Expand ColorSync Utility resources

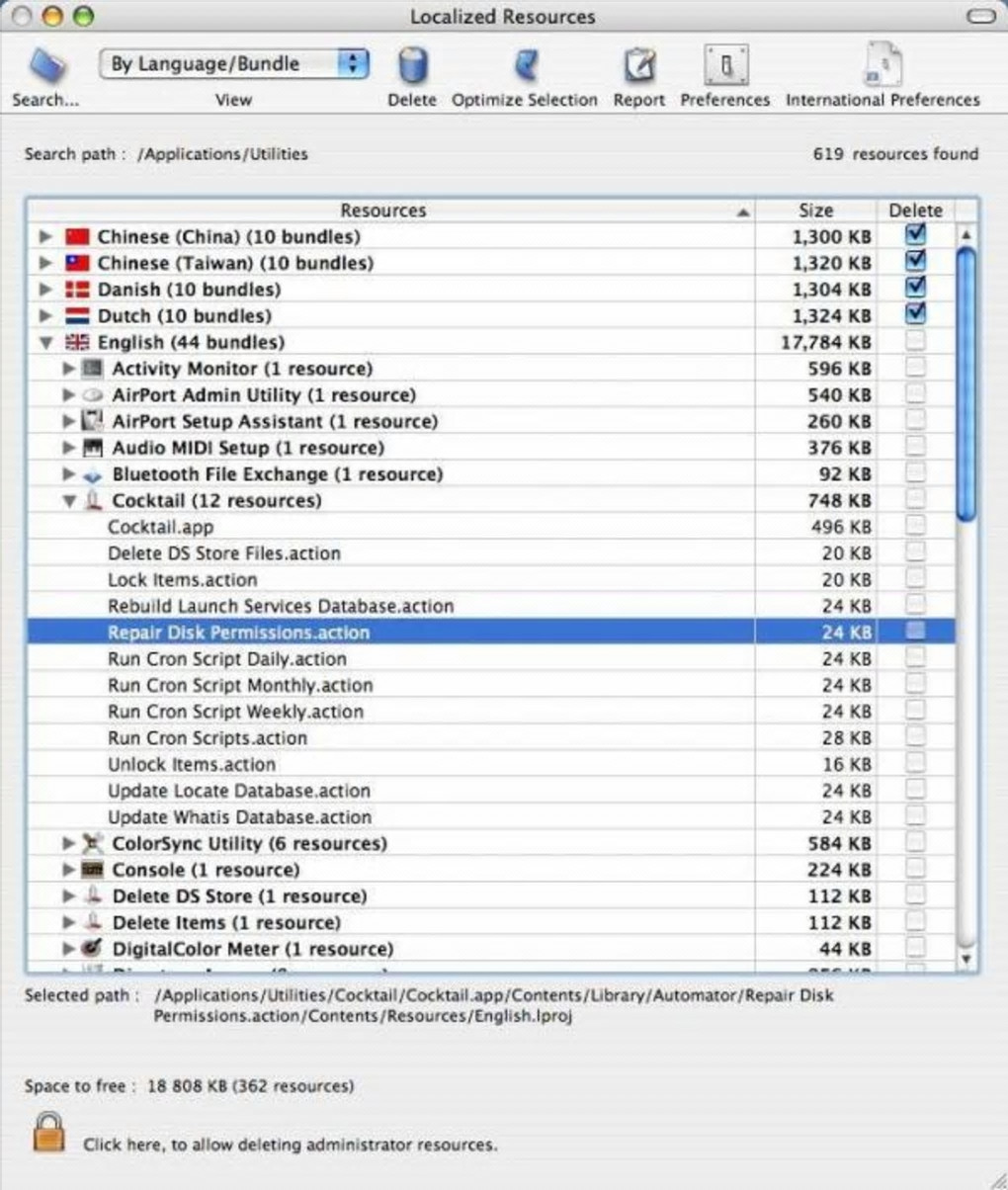tap(69, 843)
